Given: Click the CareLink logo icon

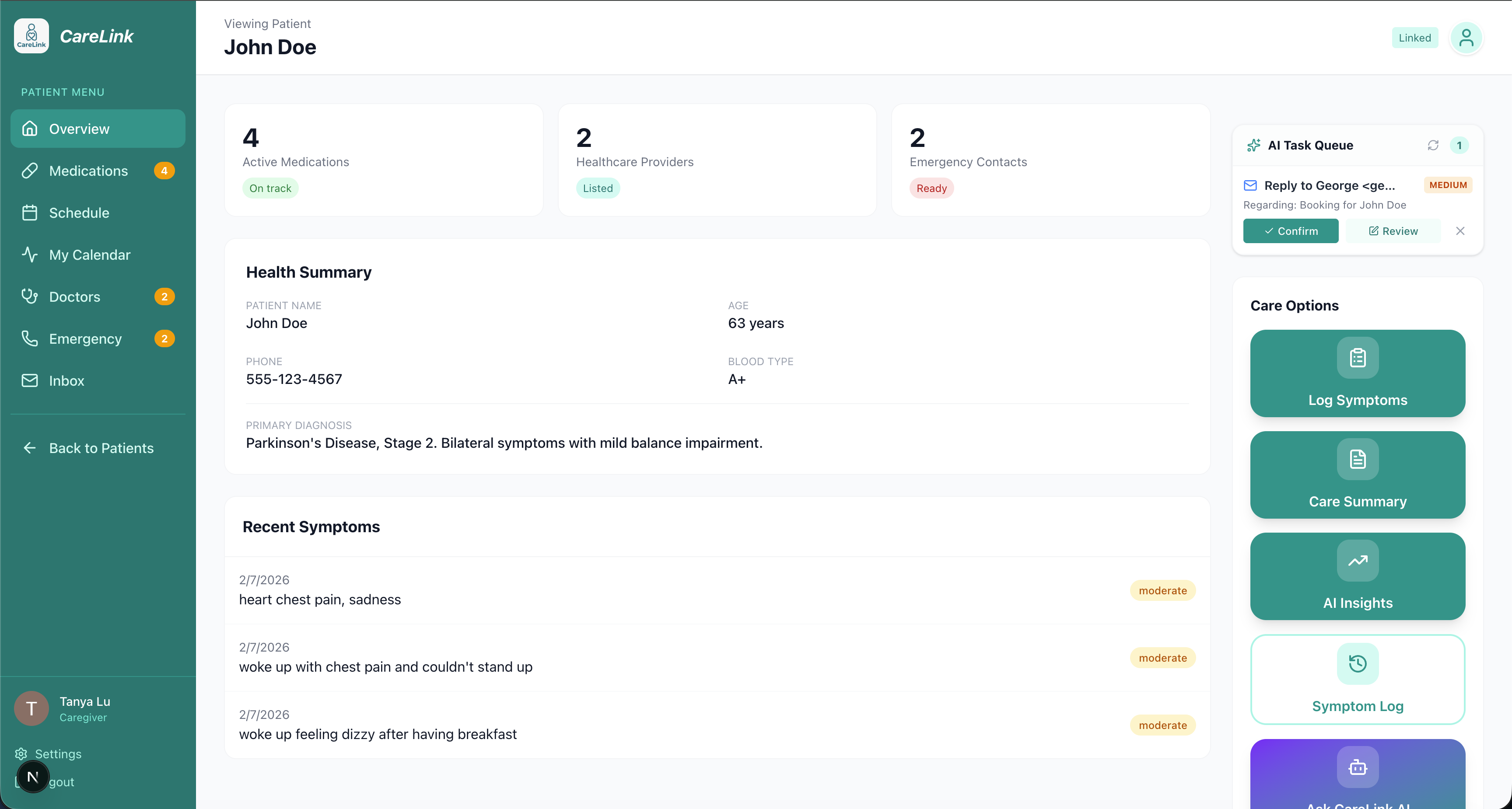Looking at the screenshot, I should point(31,36).
